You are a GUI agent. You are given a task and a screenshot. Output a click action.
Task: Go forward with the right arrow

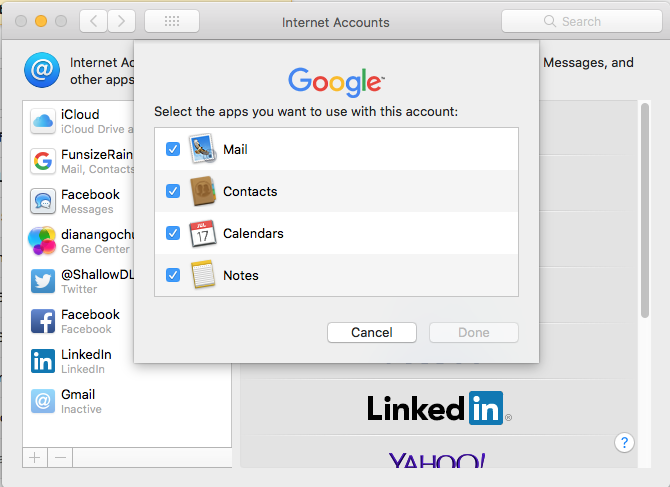(x=121, y=21)
